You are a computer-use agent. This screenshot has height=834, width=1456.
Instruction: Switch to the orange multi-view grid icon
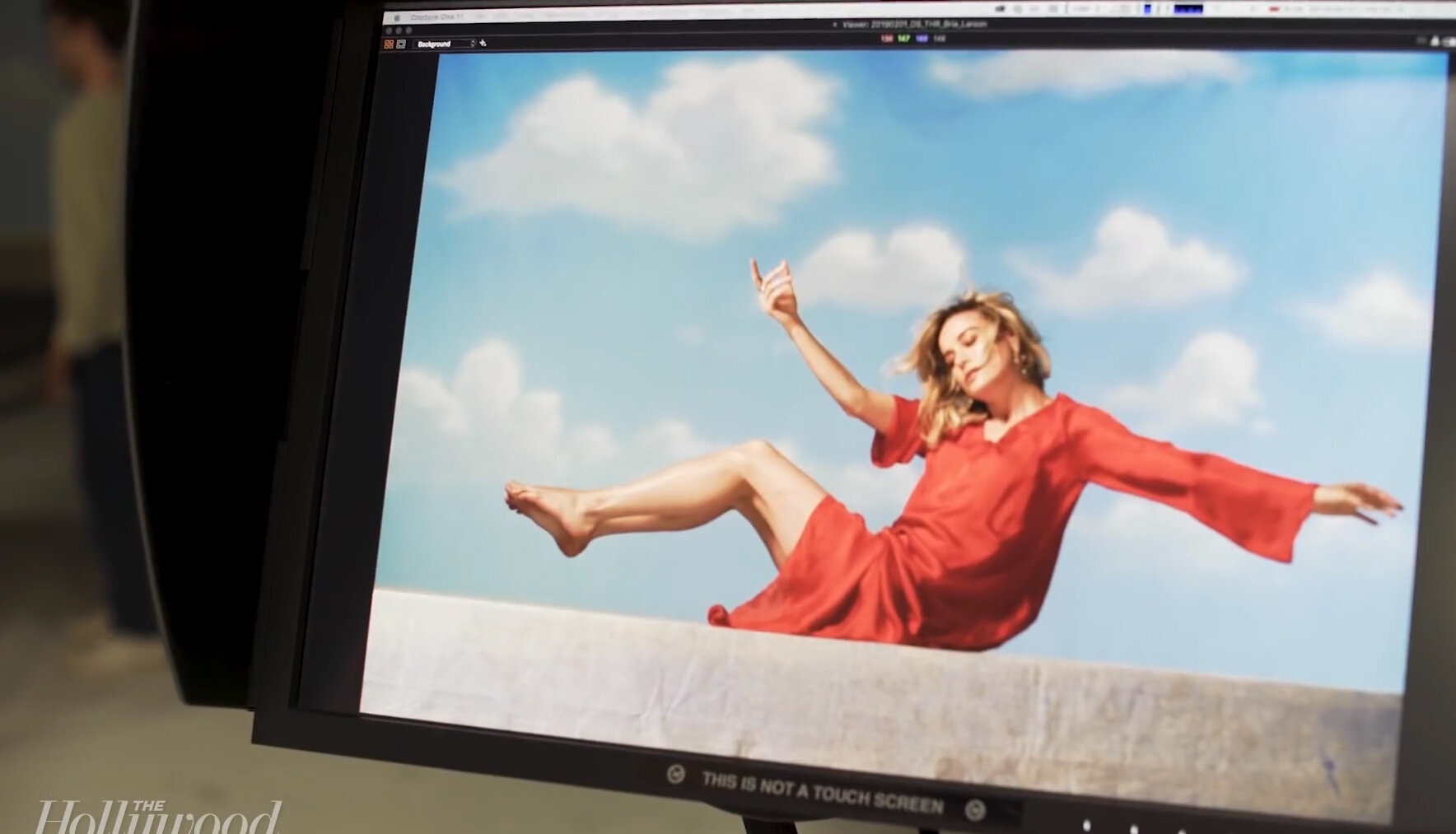[389, 44]
